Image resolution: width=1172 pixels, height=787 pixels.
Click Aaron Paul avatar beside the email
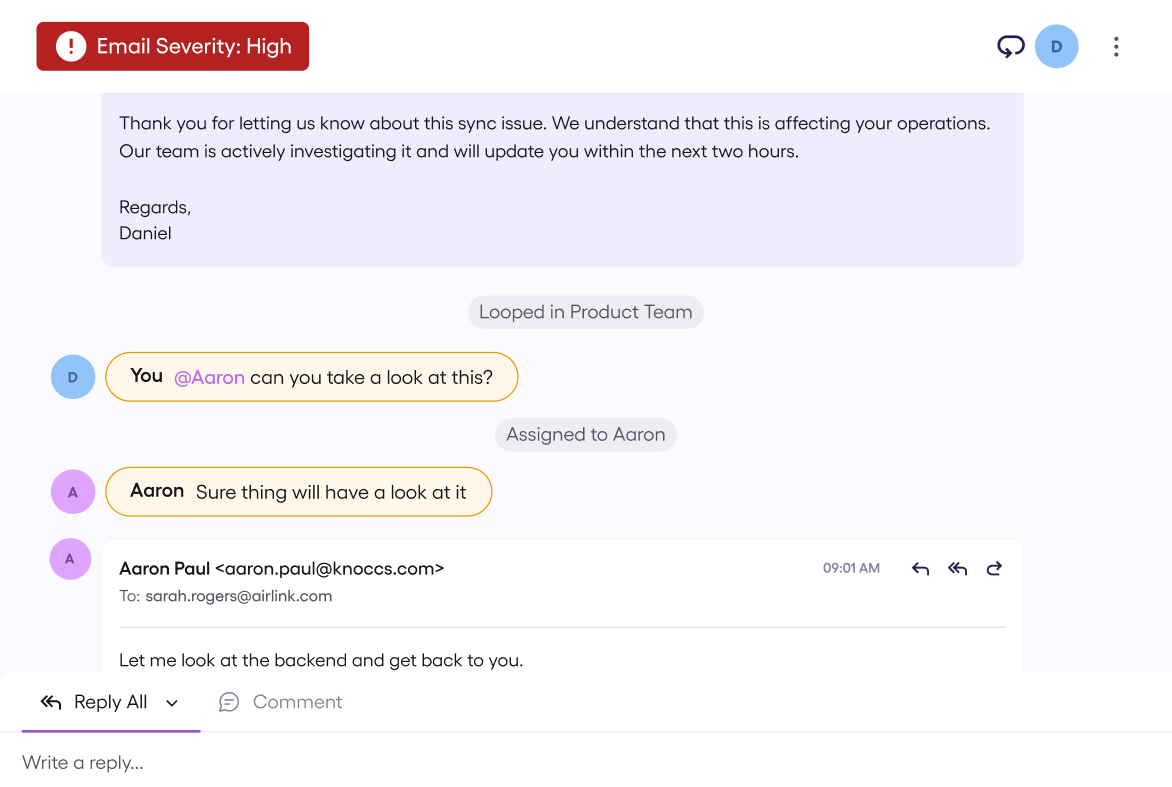(70, 559)
